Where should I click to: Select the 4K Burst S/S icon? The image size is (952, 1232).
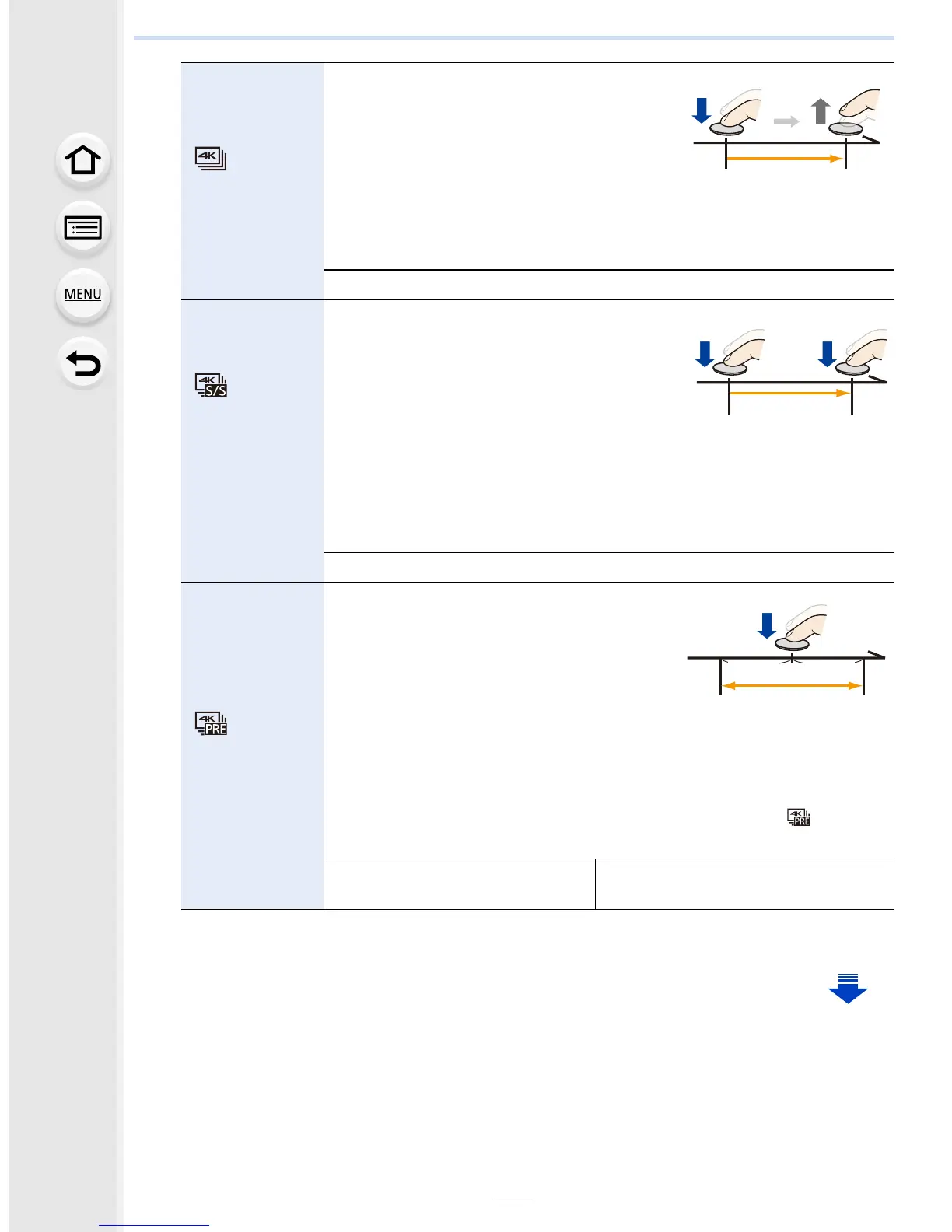(211, 385)
